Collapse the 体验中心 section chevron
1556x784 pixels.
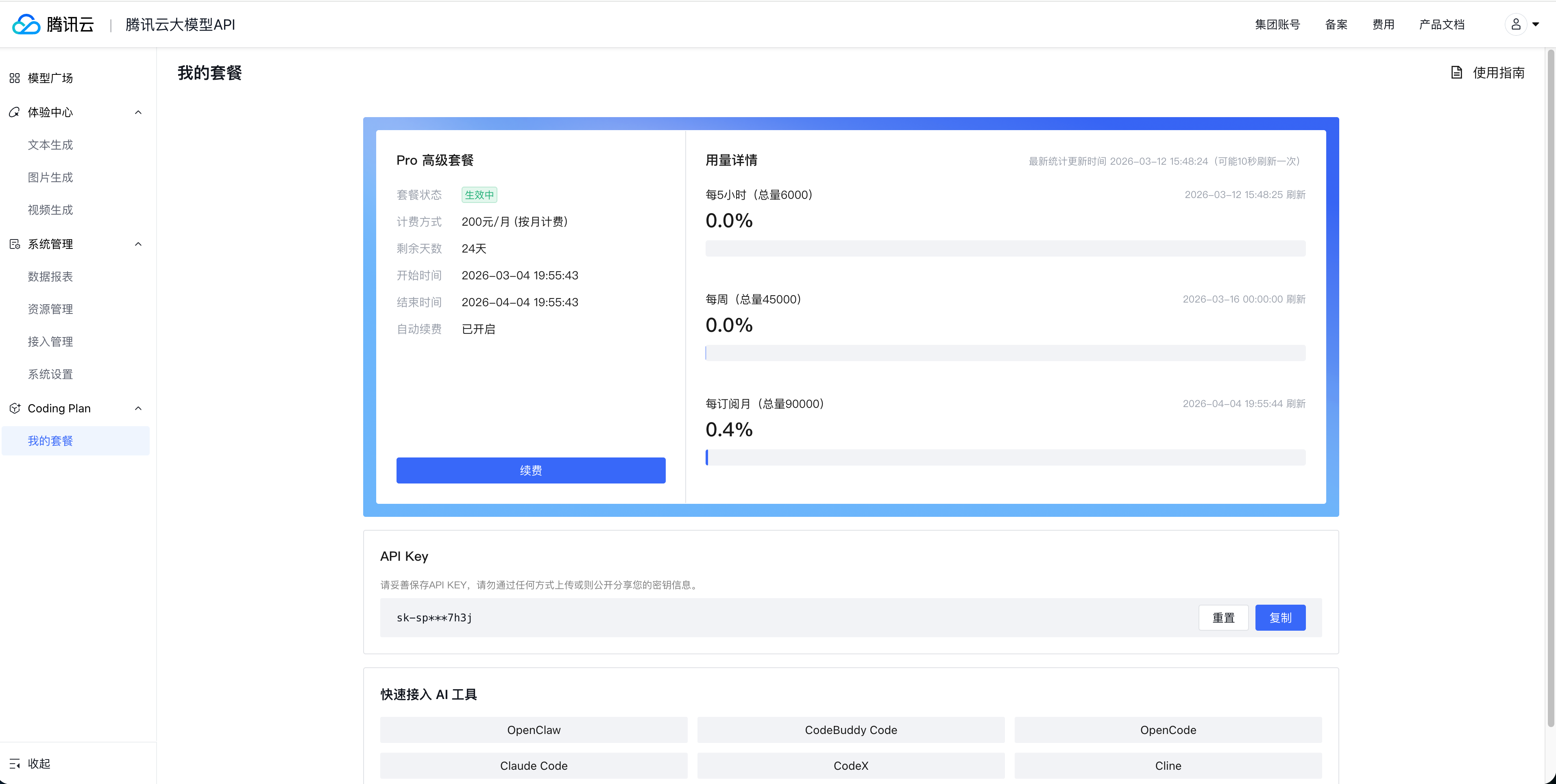(138, 112)
